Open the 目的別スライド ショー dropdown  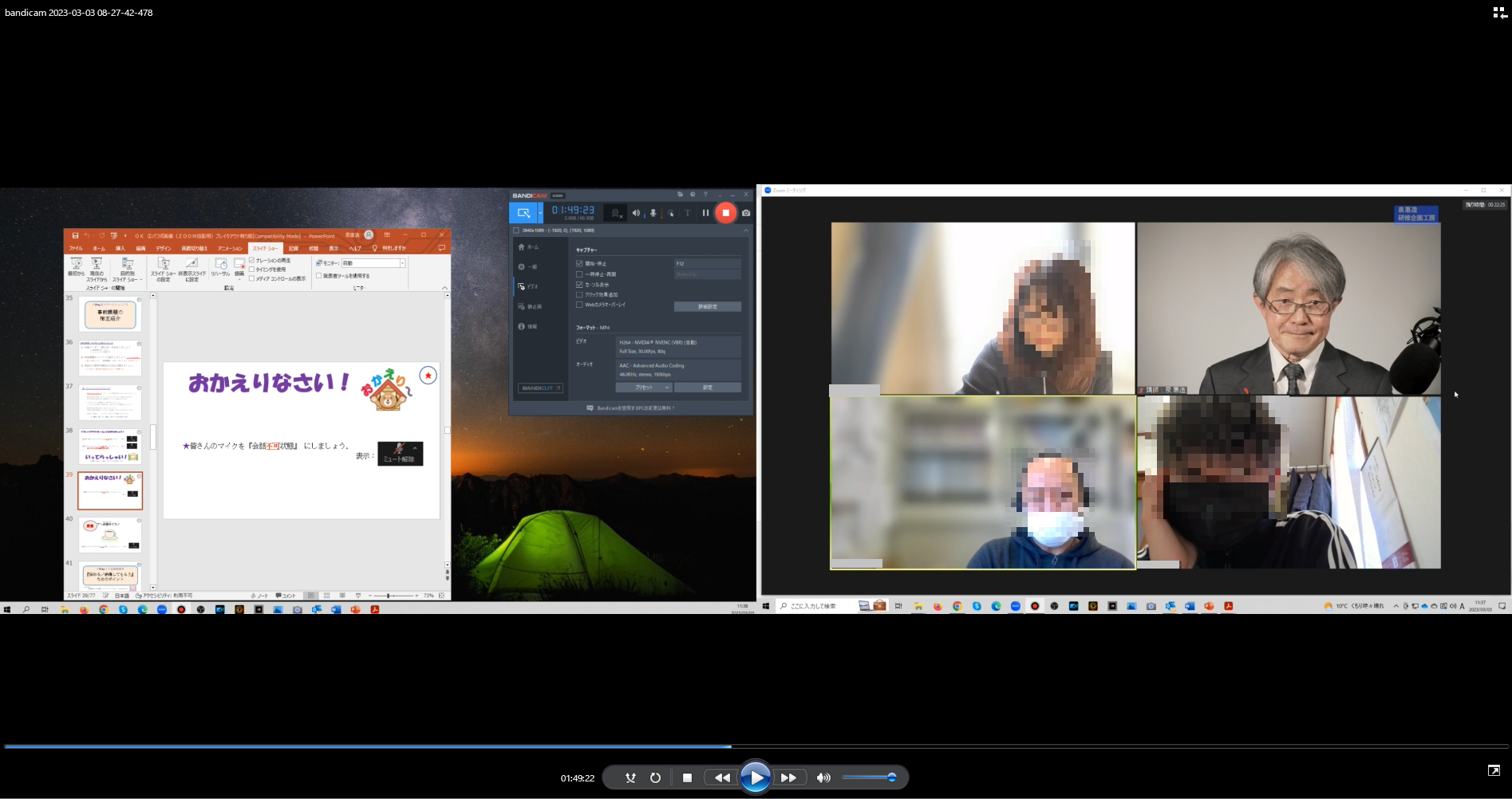pos(127,270)
